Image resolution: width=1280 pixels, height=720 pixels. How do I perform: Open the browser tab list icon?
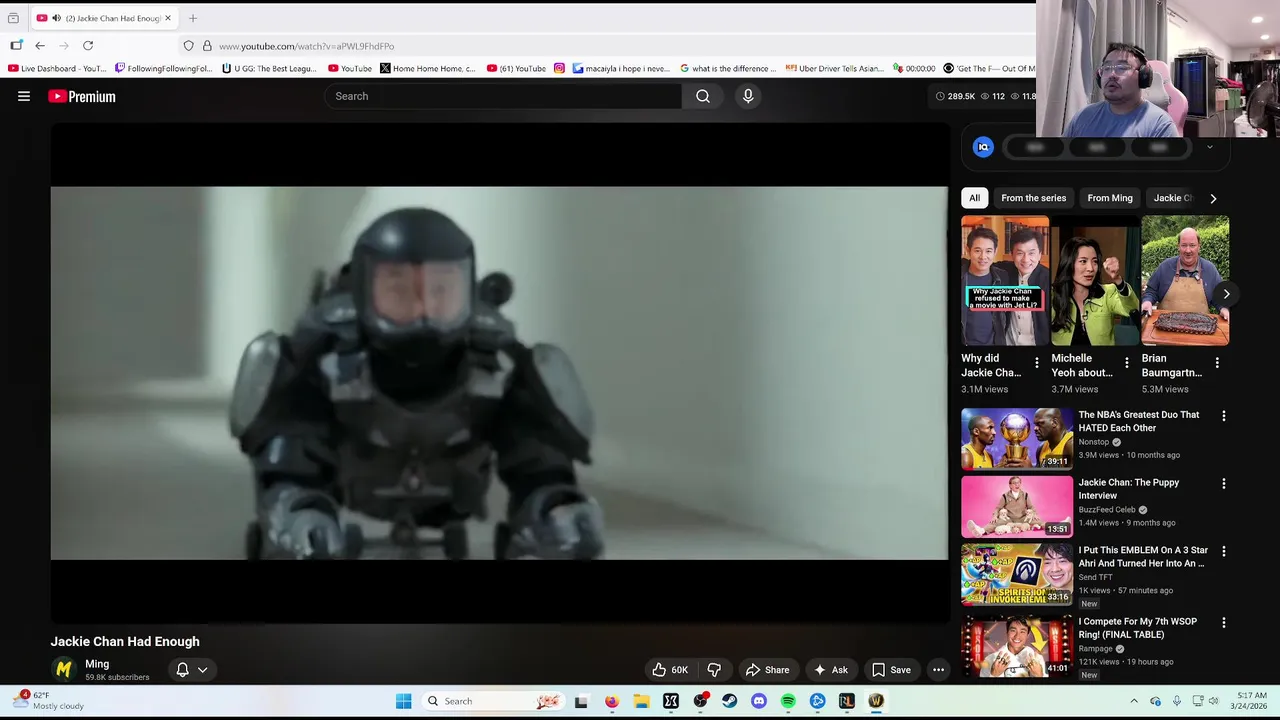(x=13, y=18)
